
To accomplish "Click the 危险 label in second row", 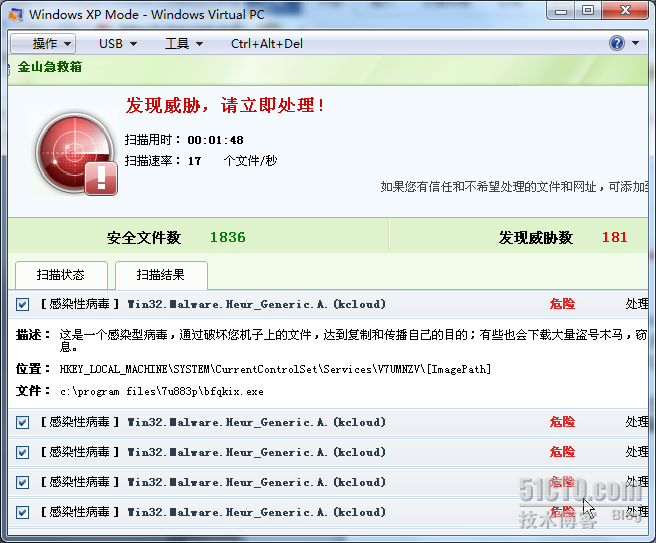I will (x=562, y=422).
